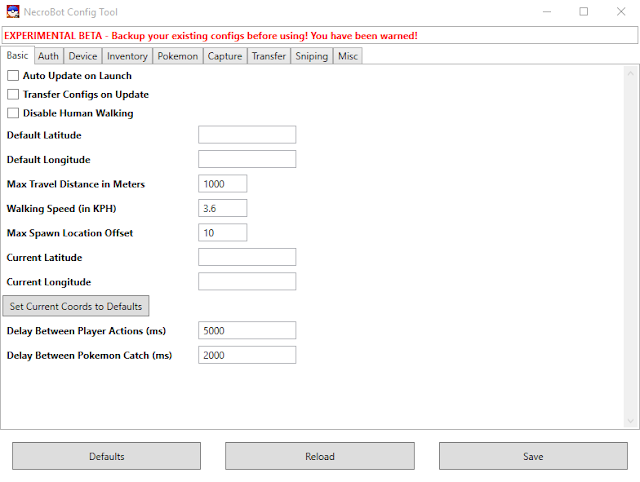This screenshot has width=640, height=482.
Task: Open the Transfer tab
Action: tap(269, 56)
